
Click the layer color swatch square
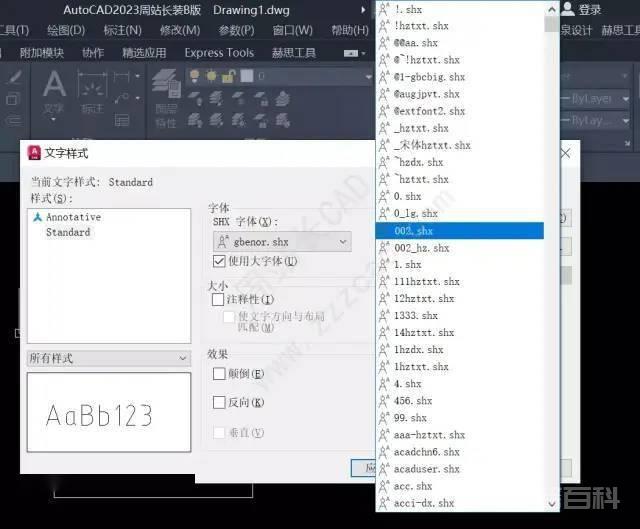[x=247, y=76]
